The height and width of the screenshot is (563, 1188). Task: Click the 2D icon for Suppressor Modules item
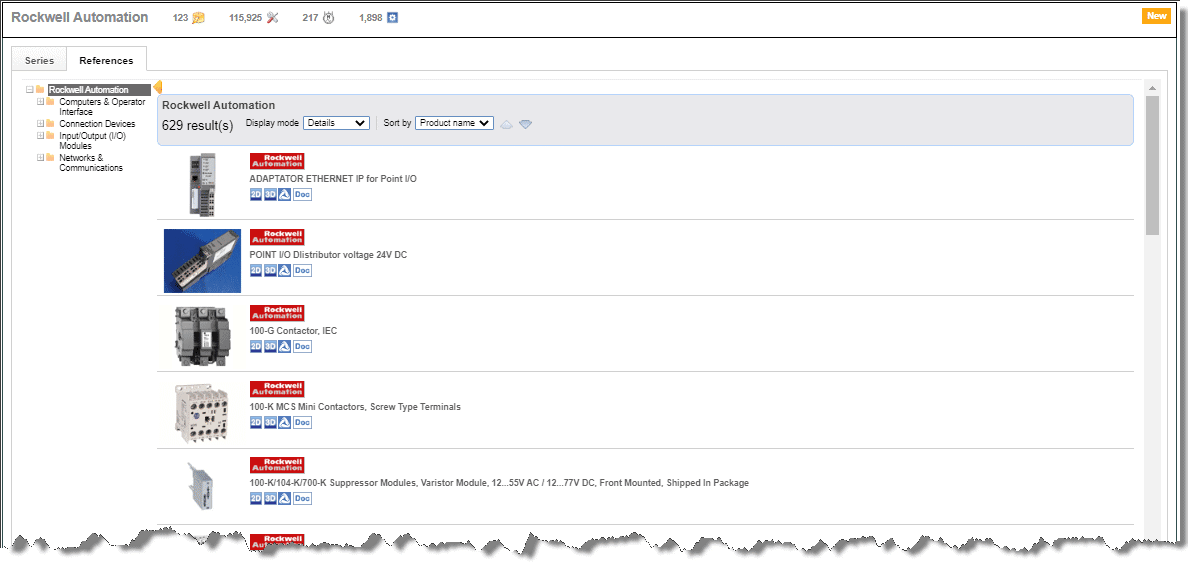(x=255, y=498)
